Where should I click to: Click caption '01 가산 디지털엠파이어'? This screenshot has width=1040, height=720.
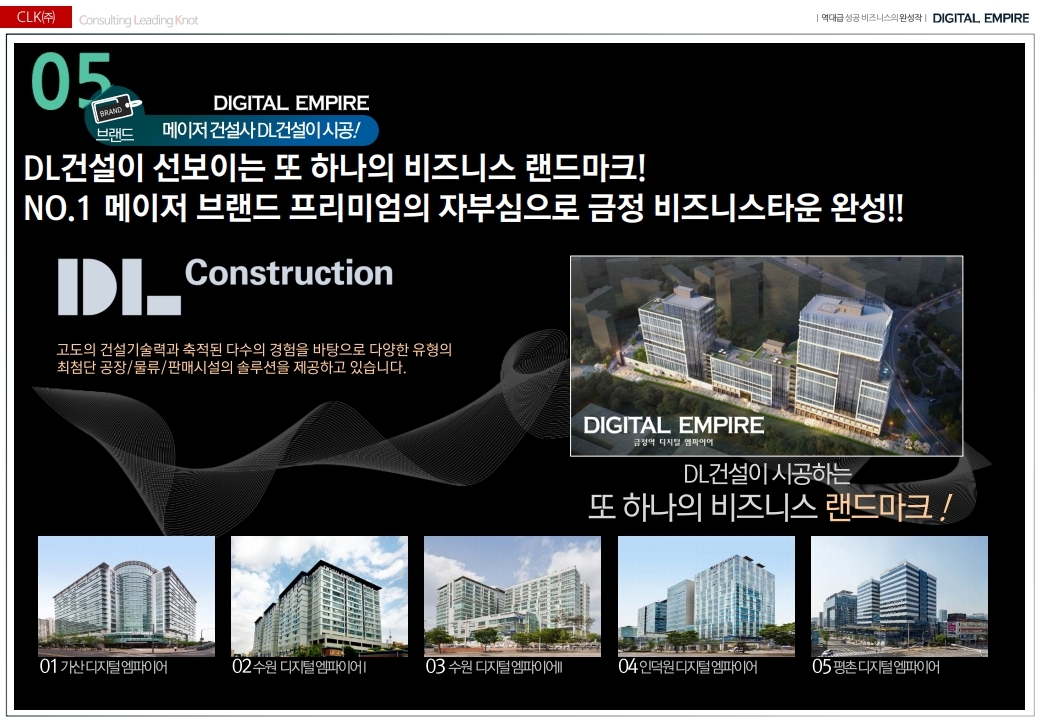tap(103, 666)
